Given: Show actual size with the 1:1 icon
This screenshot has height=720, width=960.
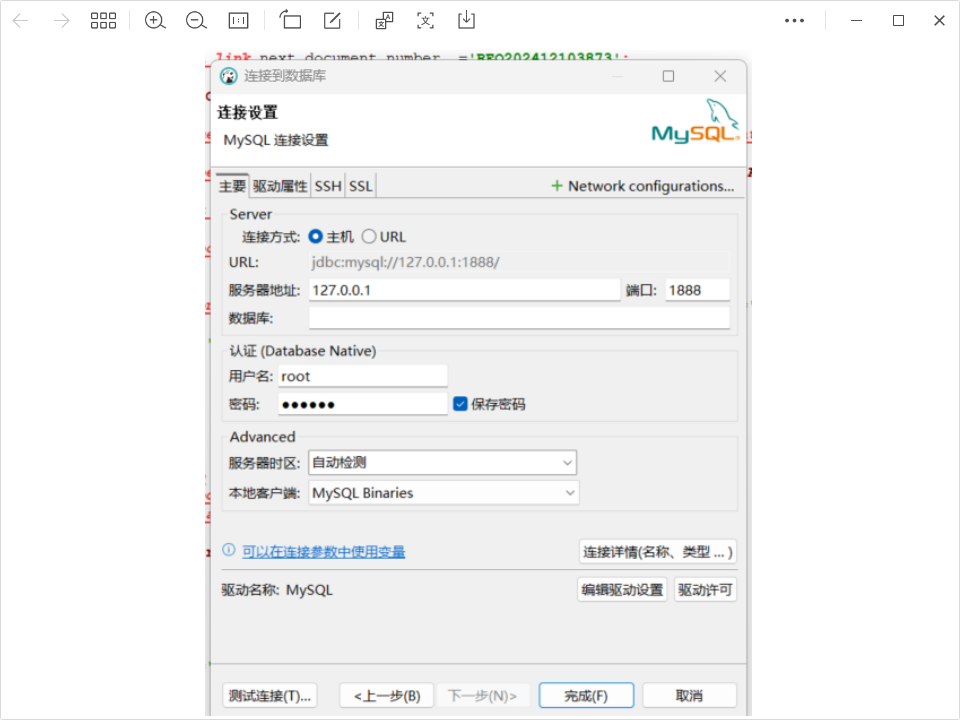Looking at the screenshot, I should [x=238, y=21].
